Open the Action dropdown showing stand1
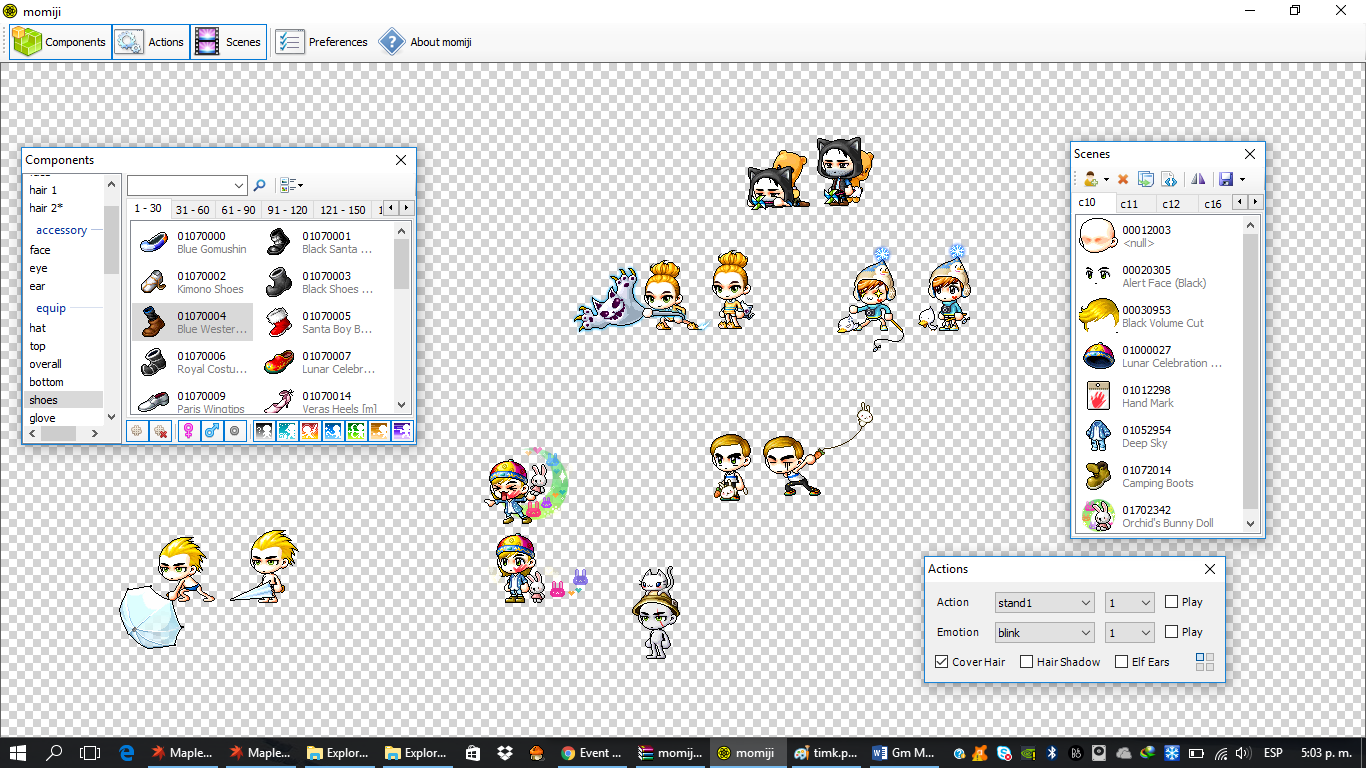1366x768 pixels. [x=1044, y=603]
